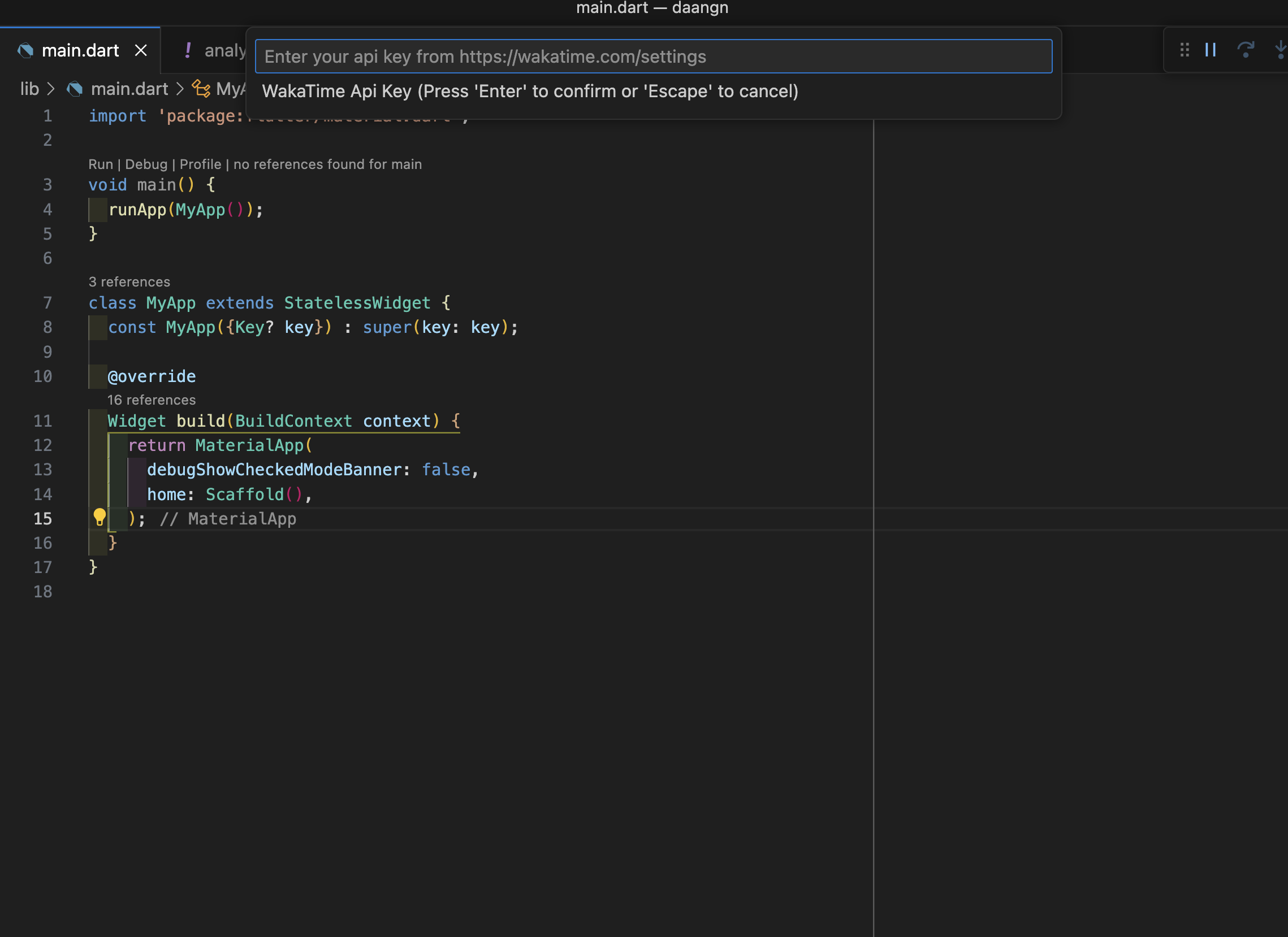The image size is (1288, 937).
Task: Click the '@override' annotation on line 10
Action: [x=152, y=377]
